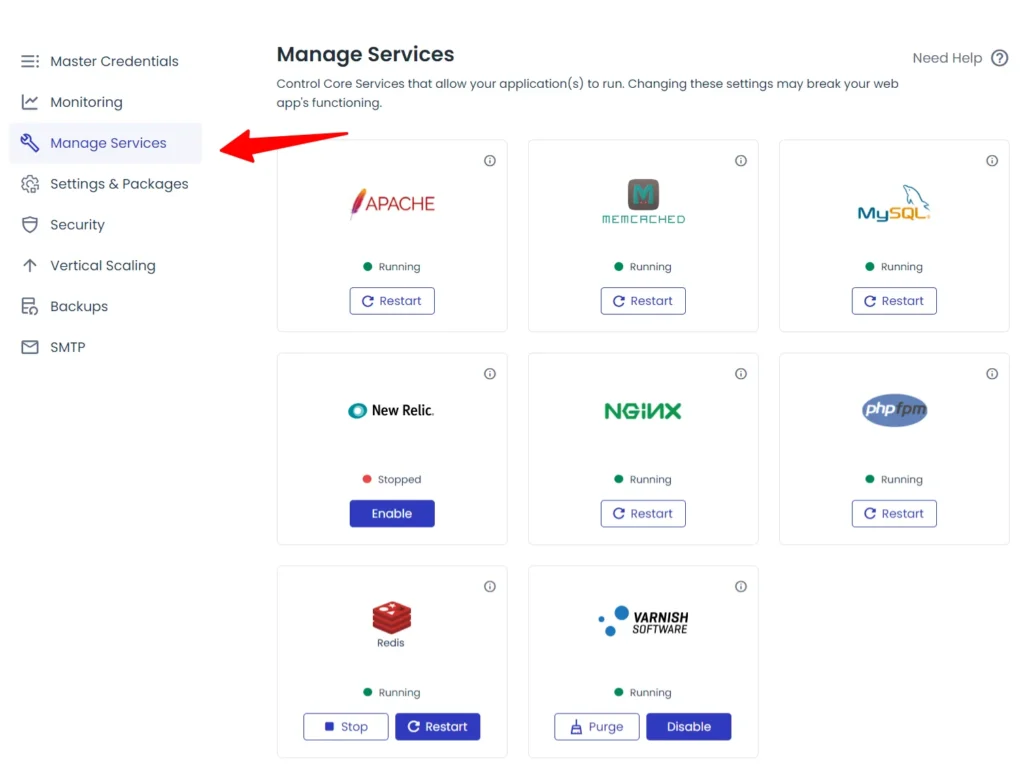Stop the Redis service
Viewport: 1024px width, 772px height.
pyautogui.click(x=345, y=726)
